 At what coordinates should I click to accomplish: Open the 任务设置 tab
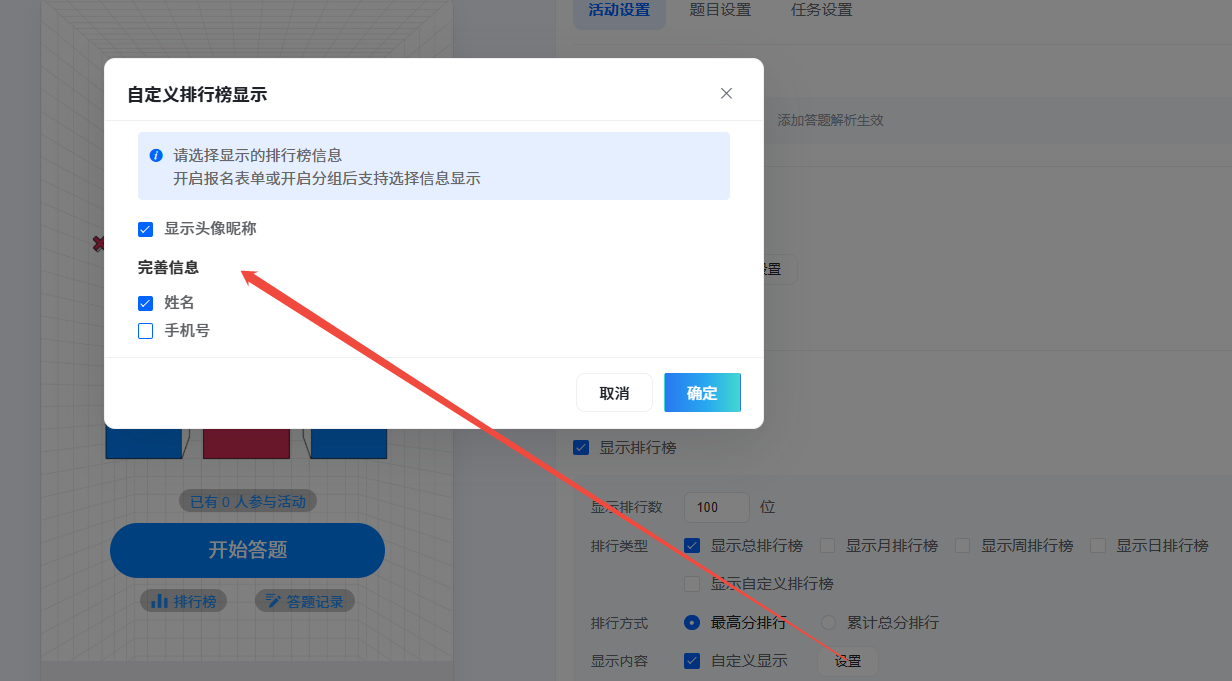click(x=822, y=10)
